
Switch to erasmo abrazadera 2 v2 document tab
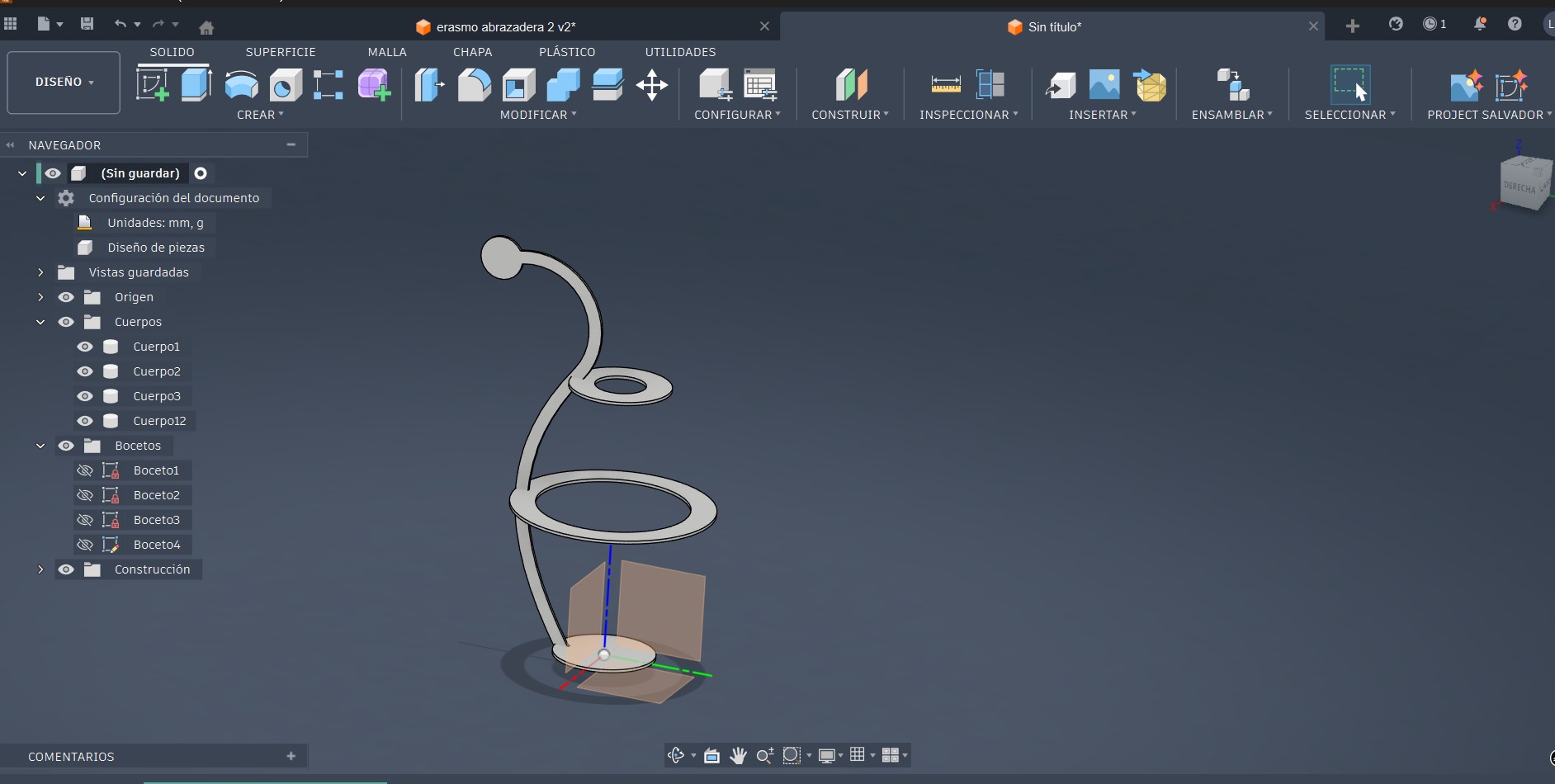(505, 27)
